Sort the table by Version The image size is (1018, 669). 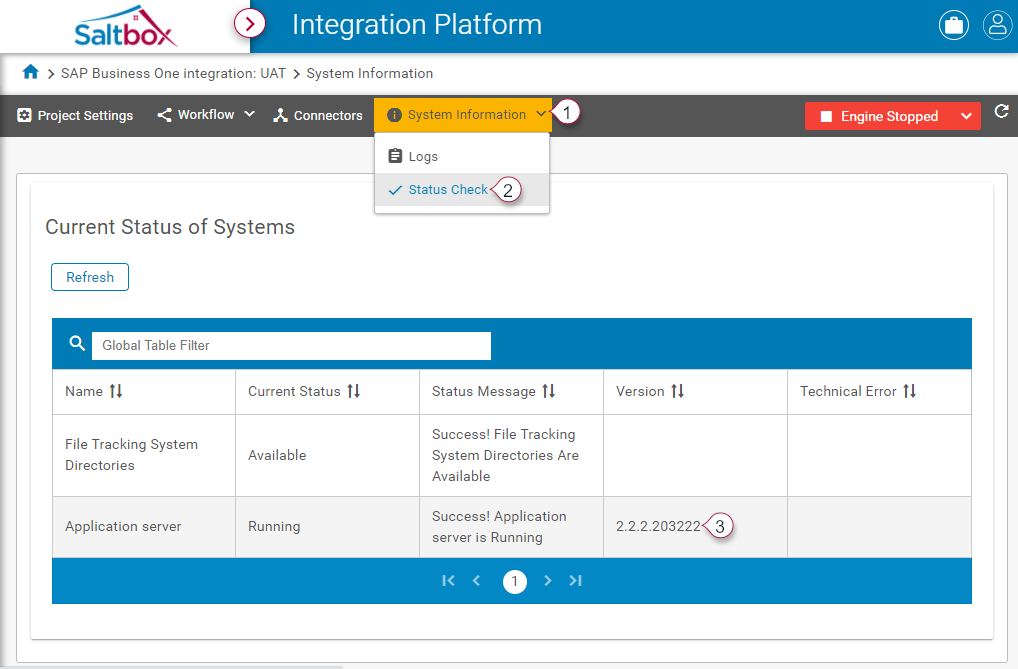pos(677,391)
